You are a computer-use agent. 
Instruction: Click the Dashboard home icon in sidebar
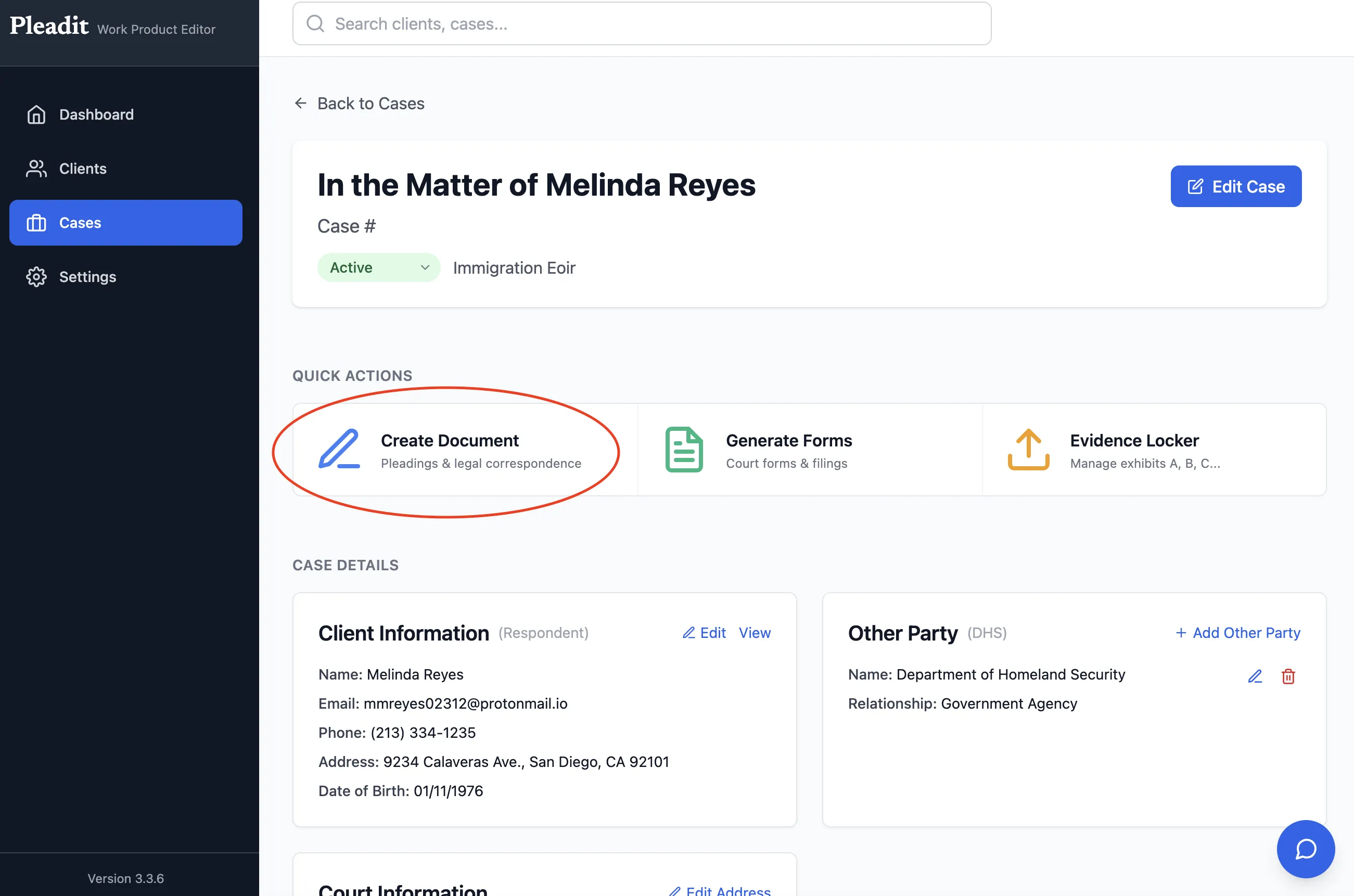36,114
